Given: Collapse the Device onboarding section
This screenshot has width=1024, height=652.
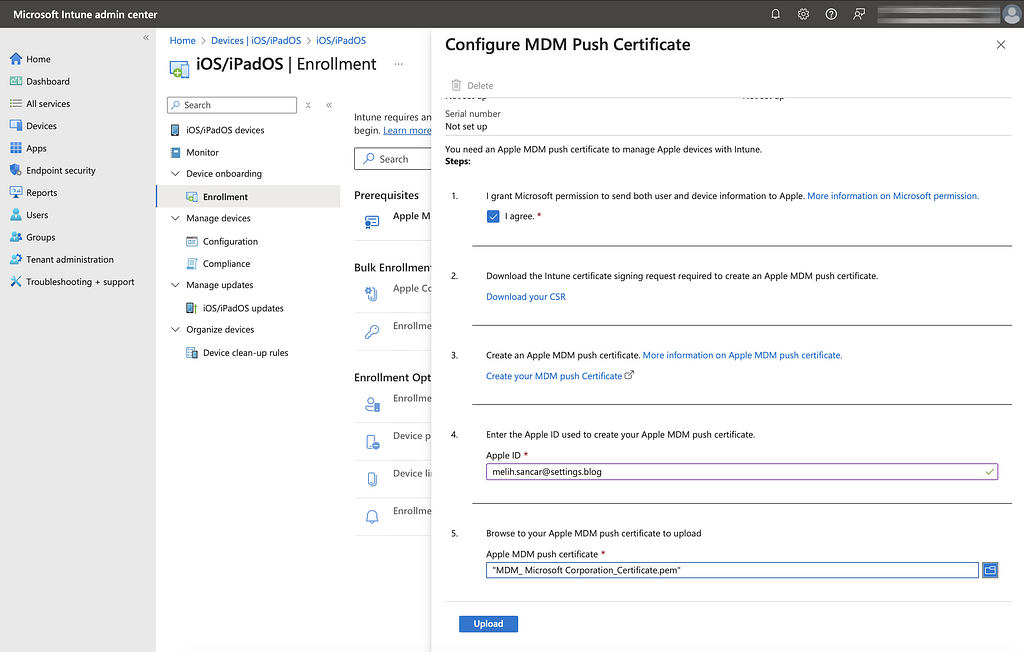Looking at the screenshot, I should coord(175,174).
